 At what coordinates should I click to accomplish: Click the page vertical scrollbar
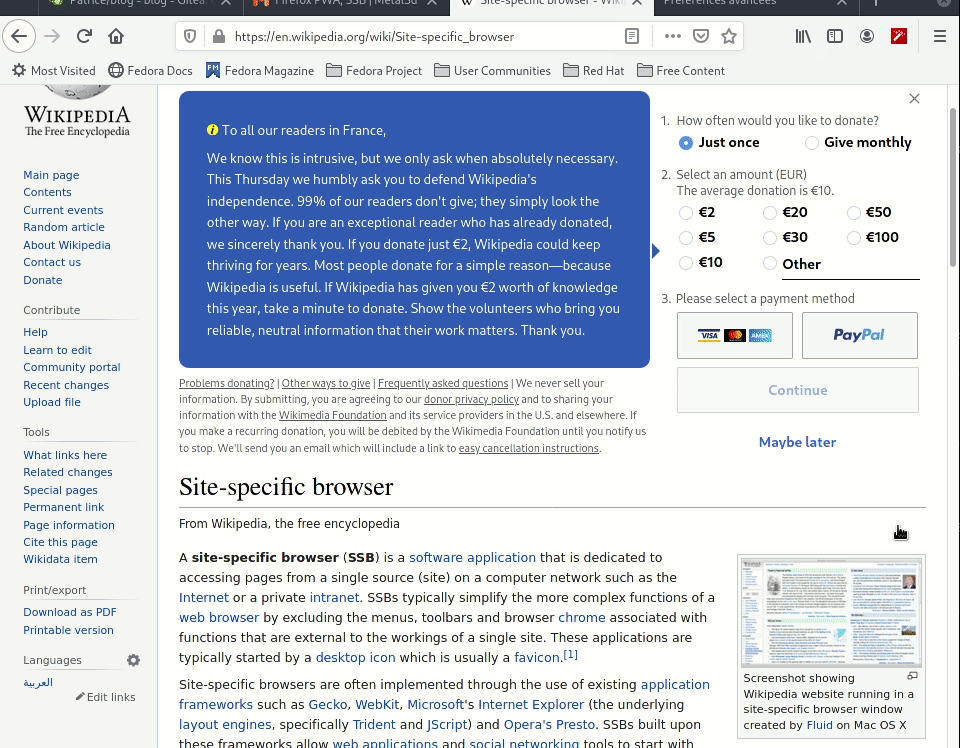(x=953, y=187)
